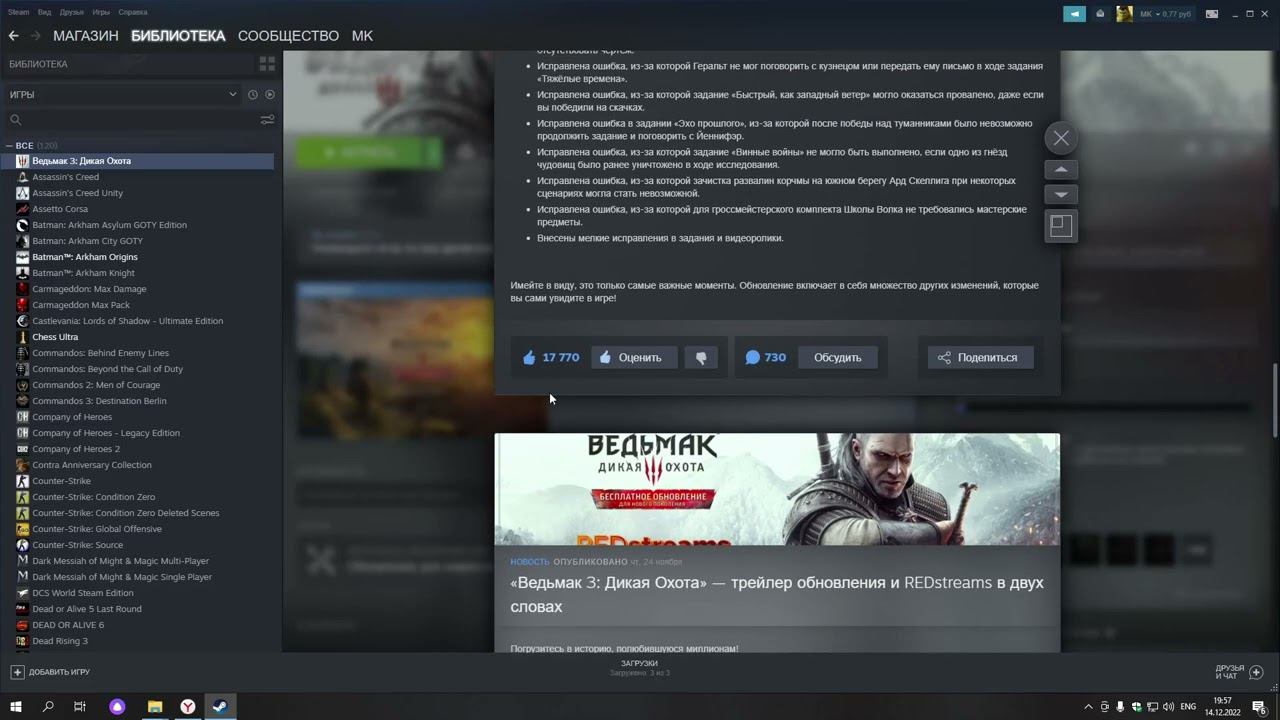Open Steam inbox notification icon

point(1100,14)
